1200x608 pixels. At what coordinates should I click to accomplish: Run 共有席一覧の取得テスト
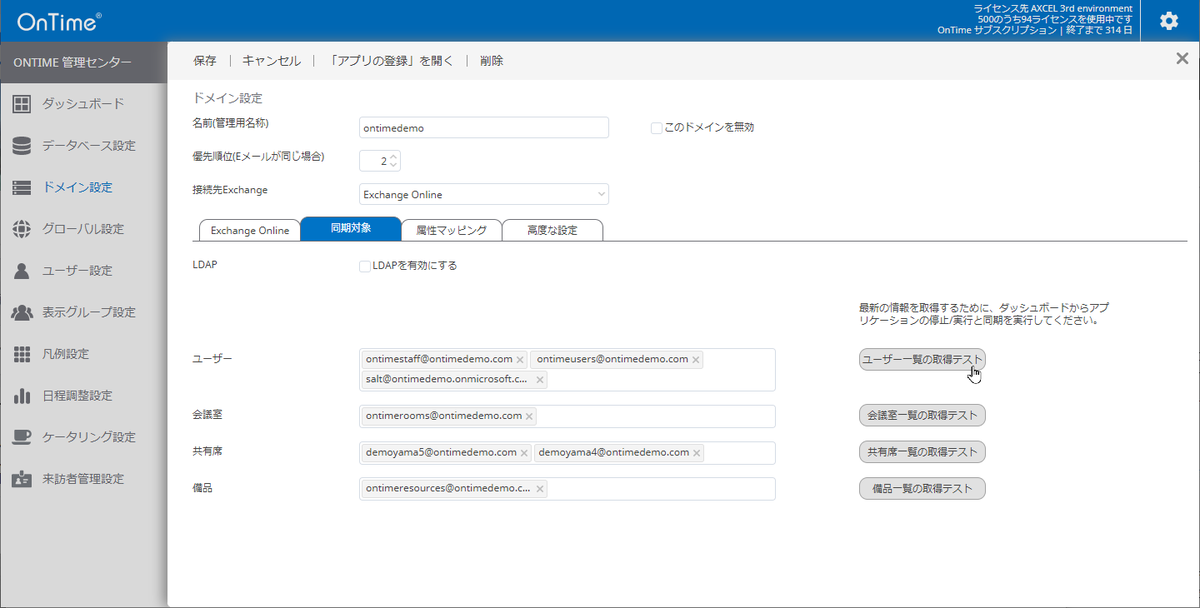click(x=922, y=452)
